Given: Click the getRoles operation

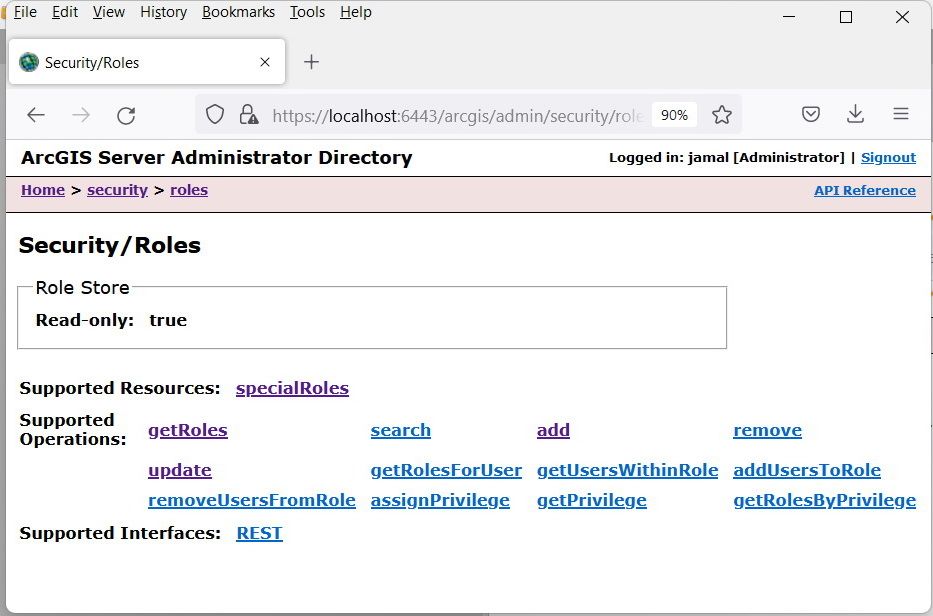Looking at the screenshot, I should (188, 430).
